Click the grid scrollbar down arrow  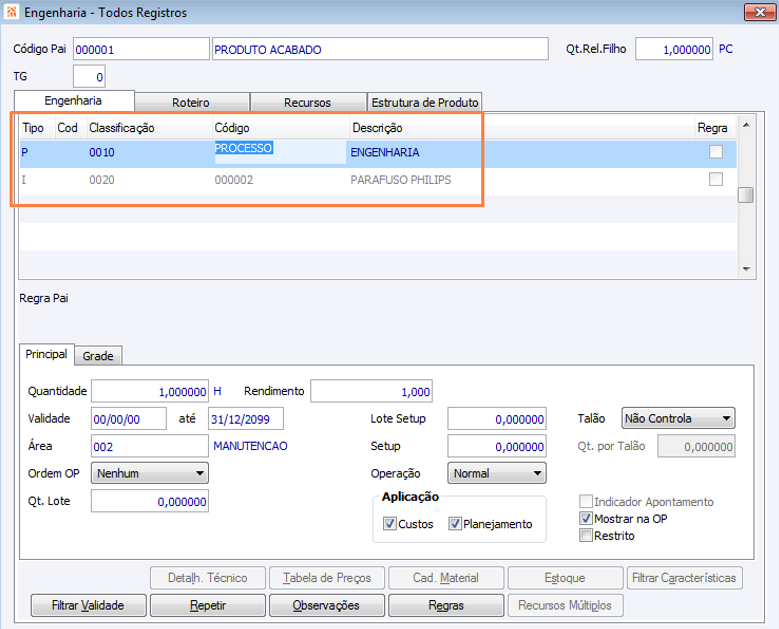point(746,269)
